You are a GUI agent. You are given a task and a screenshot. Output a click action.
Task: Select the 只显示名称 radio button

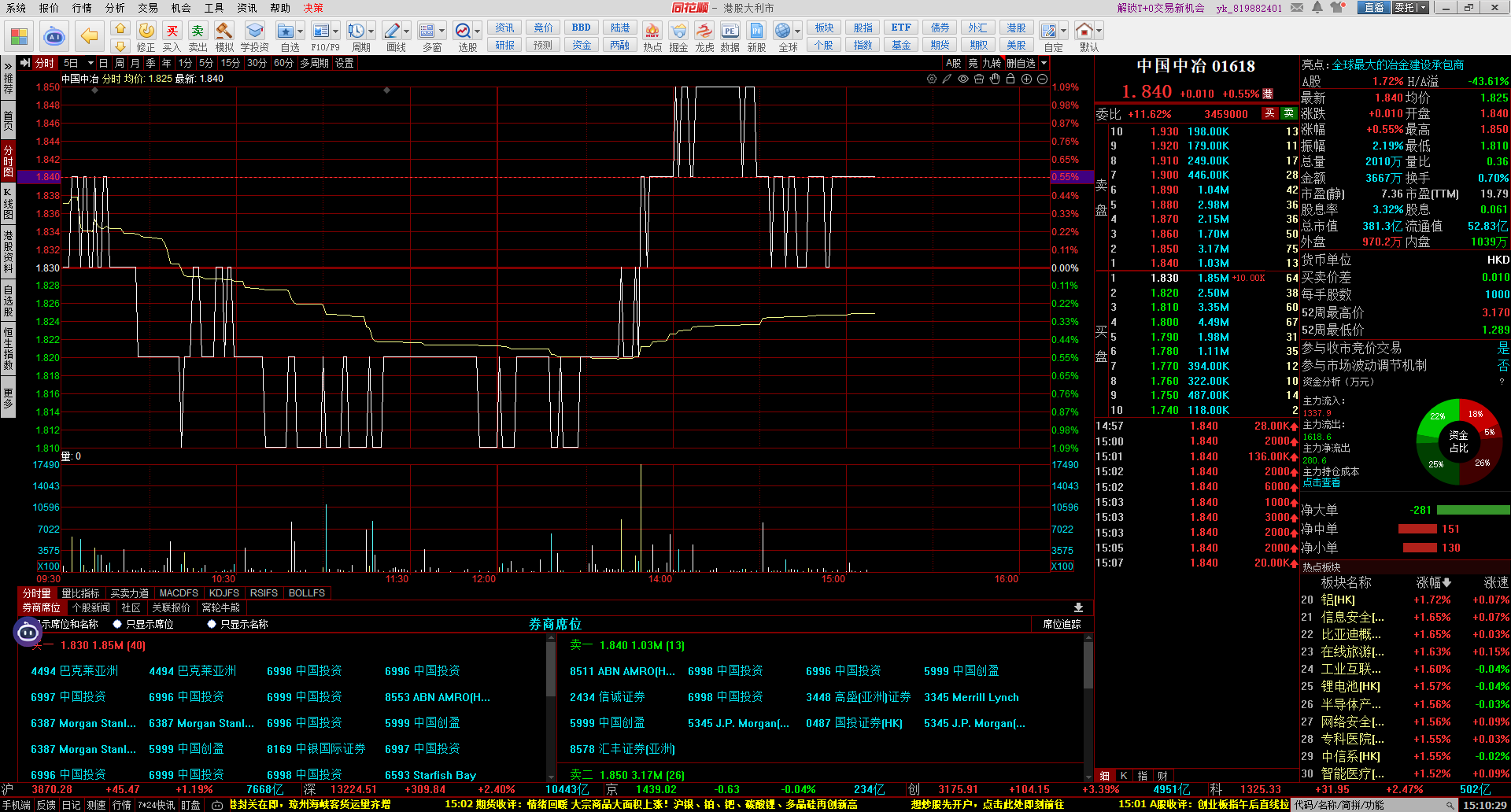coord(212,624)
